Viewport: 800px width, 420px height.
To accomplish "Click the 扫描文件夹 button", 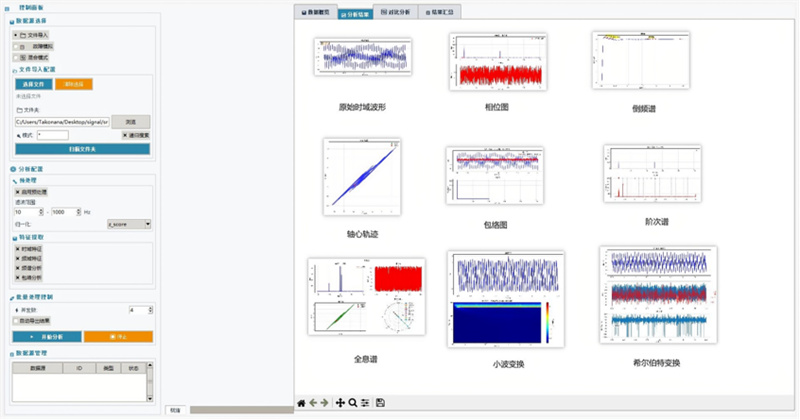I will pos(82,149).
